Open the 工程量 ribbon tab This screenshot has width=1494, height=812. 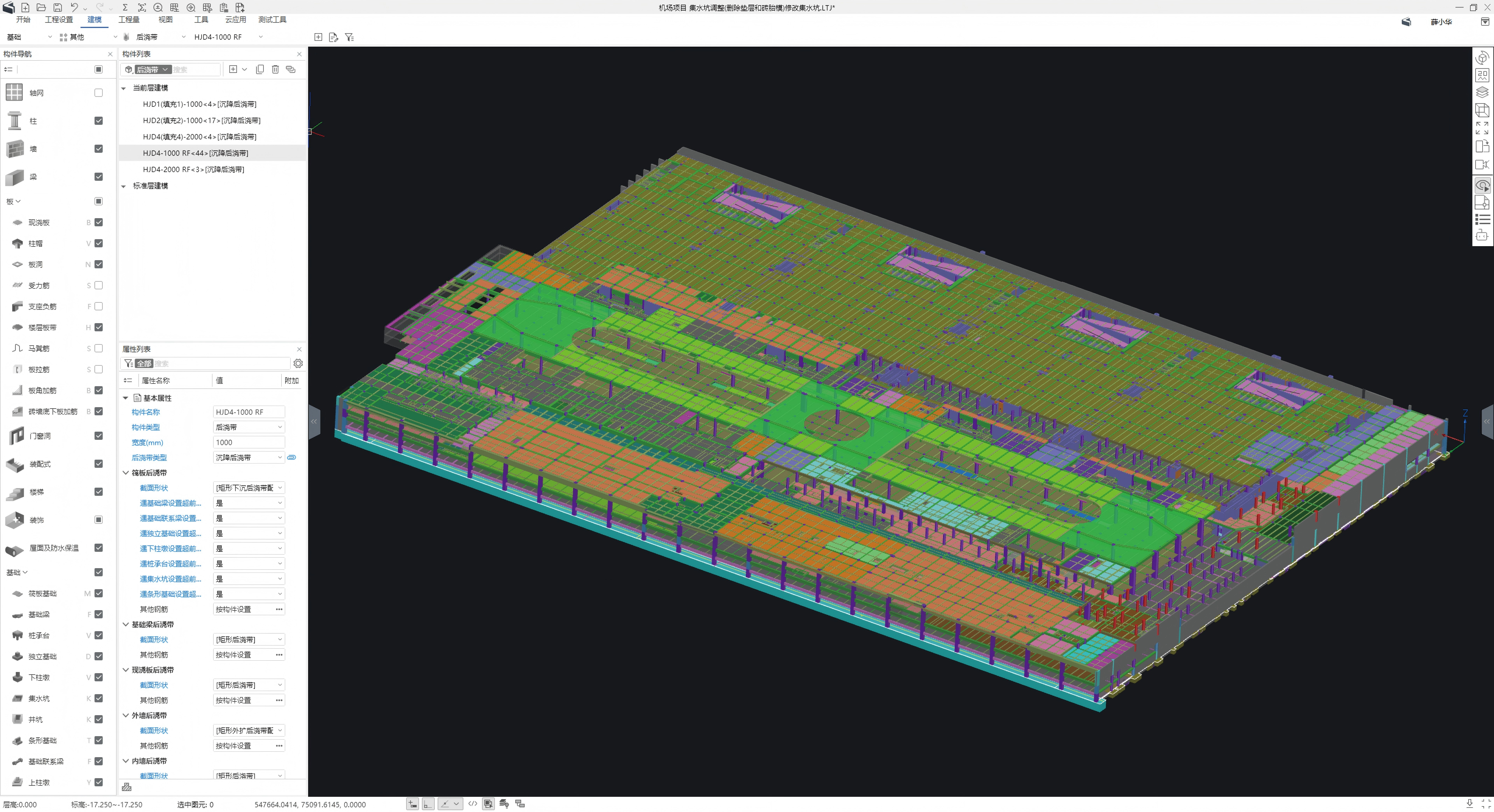pos(129,20)
